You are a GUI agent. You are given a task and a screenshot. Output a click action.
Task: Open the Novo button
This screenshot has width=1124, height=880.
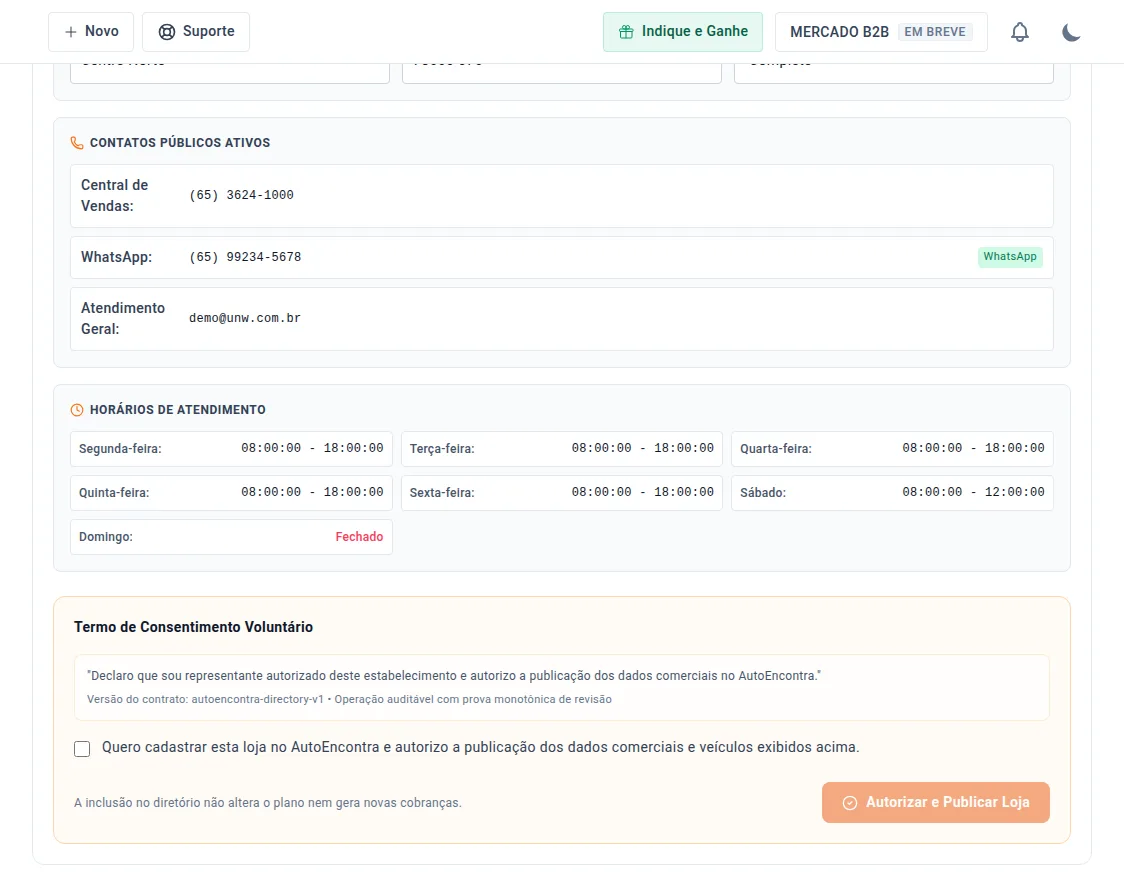91,32
